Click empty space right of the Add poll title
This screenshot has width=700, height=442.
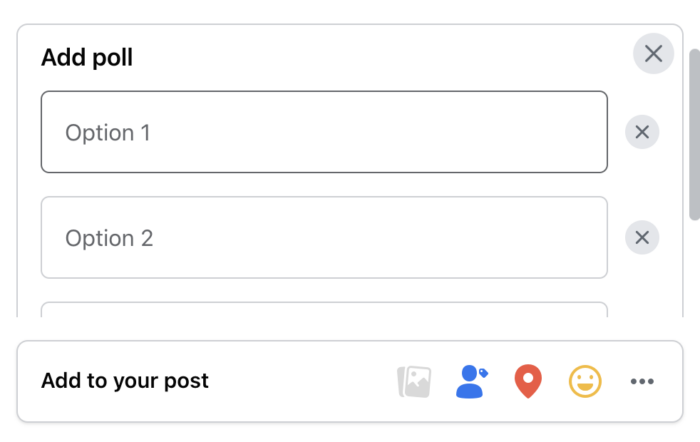point(380,58)
